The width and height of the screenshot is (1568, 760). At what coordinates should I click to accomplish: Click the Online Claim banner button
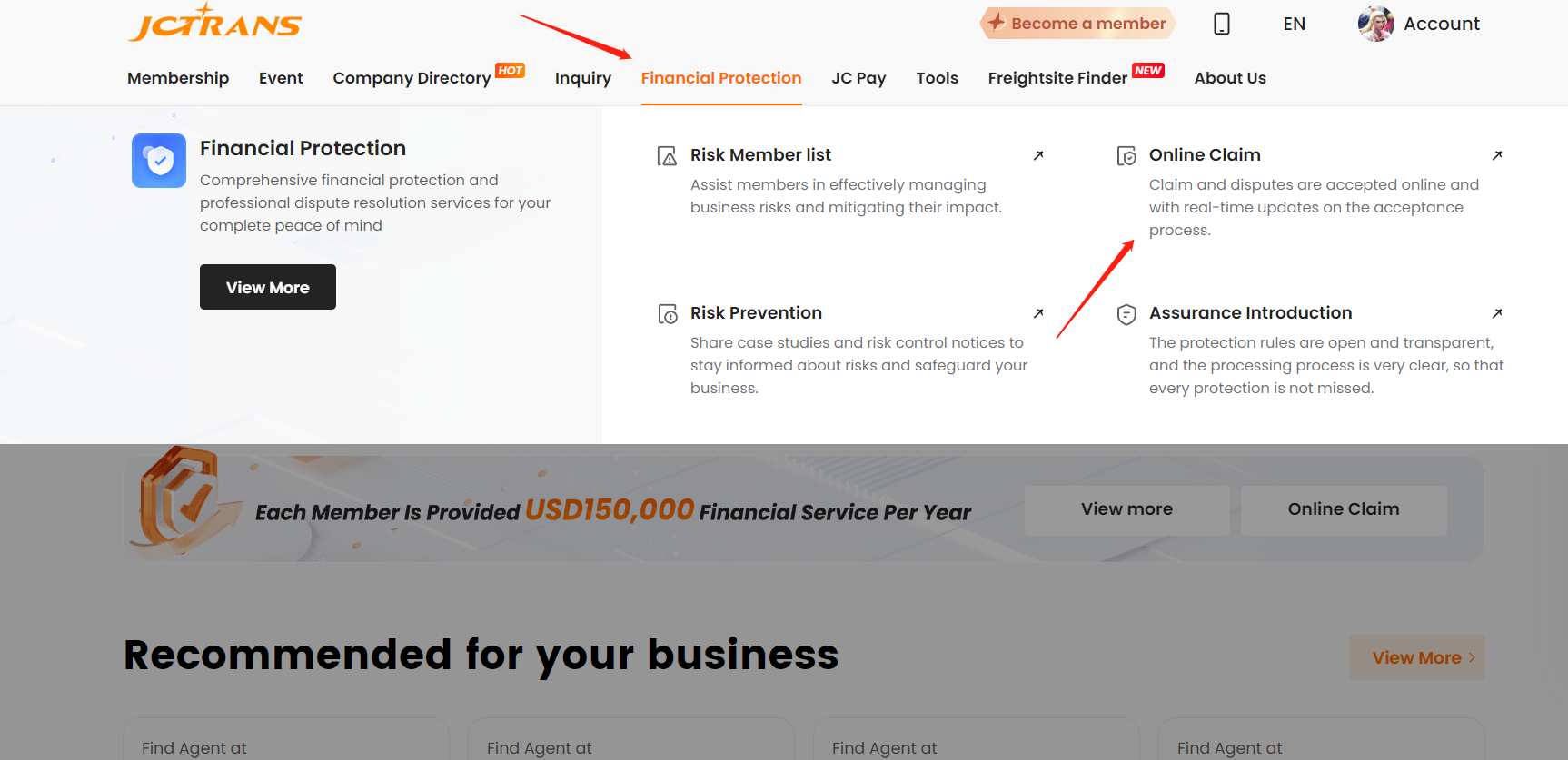[x=1344, y=509]
